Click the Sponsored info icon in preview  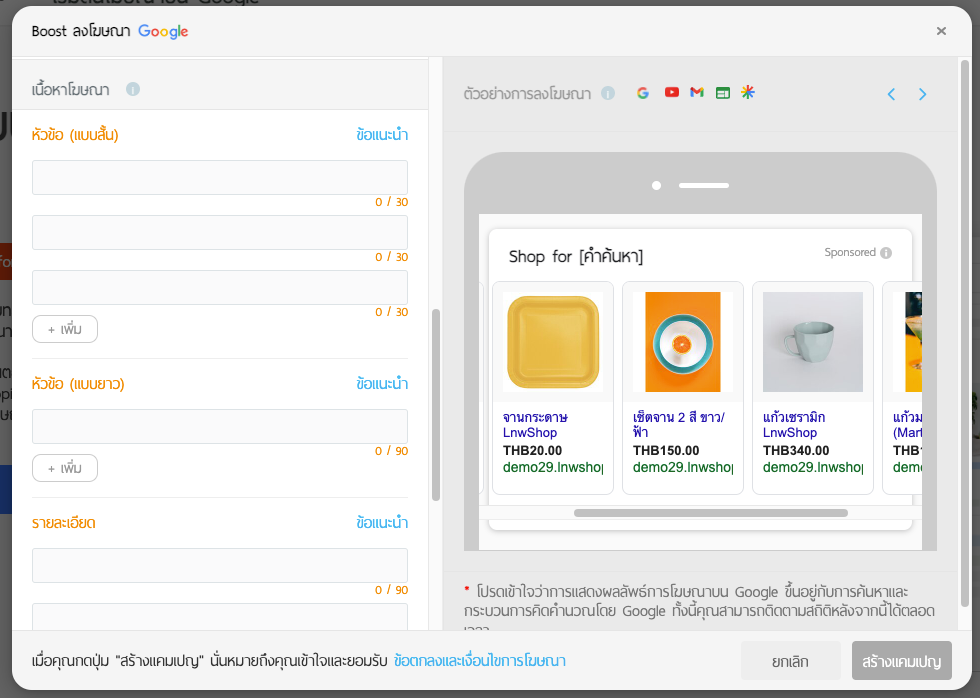click(886, 253)
